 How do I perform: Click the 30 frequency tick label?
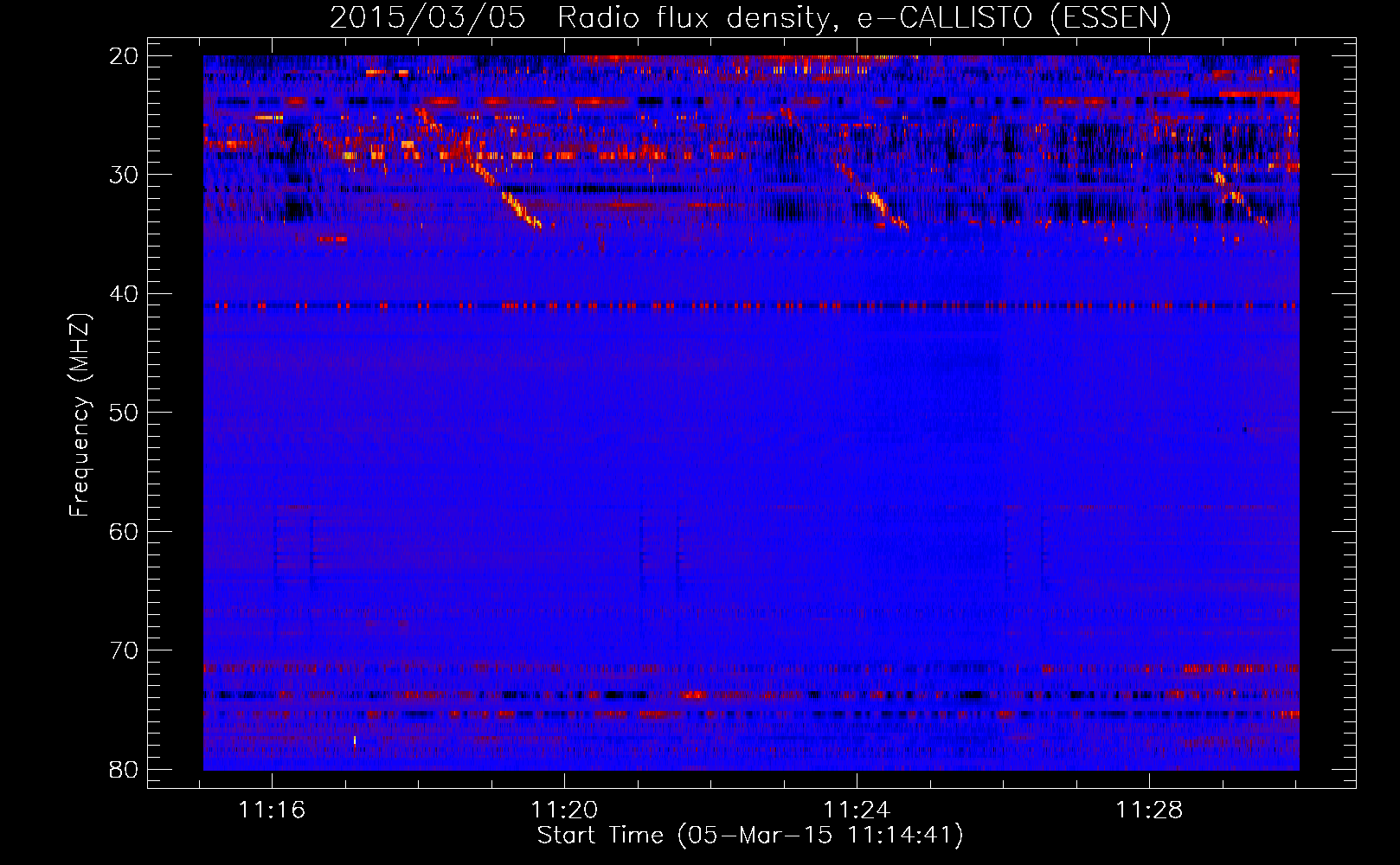124,175
